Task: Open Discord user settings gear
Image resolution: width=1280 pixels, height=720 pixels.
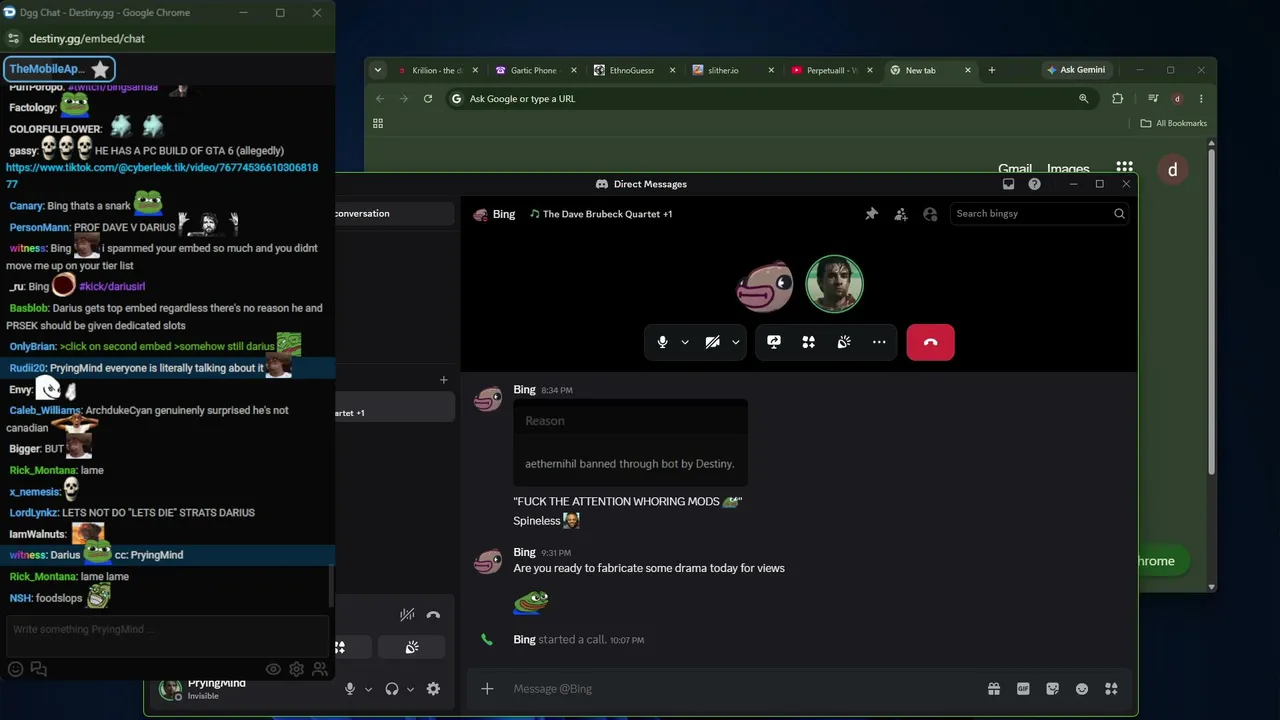Action: click(x=433, y=689)
